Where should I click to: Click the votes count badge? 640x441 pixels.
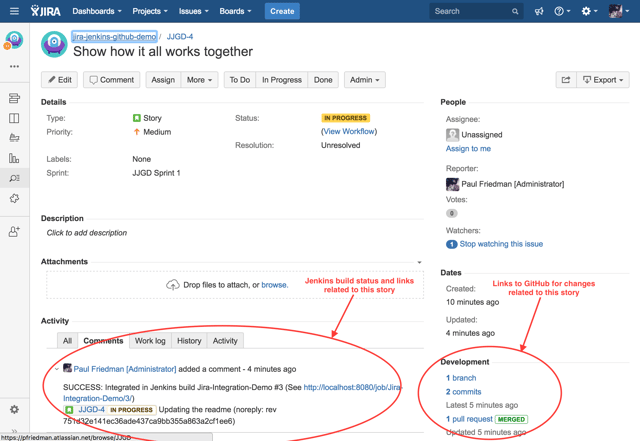(x=451, y=213)
